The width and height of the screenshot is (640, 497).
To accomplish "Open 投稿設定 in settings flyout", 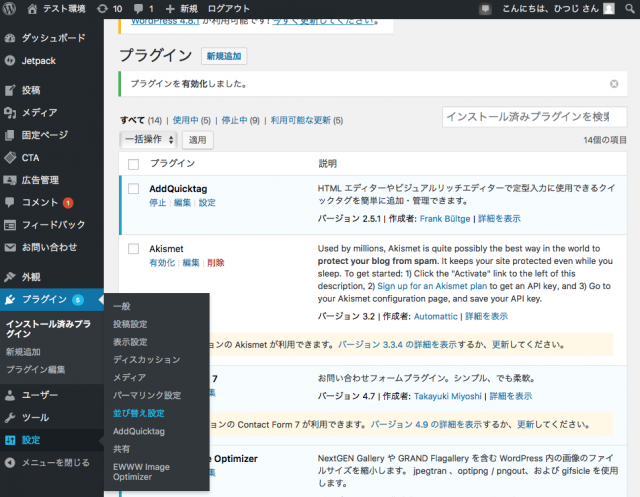I will tap(130, 324).
